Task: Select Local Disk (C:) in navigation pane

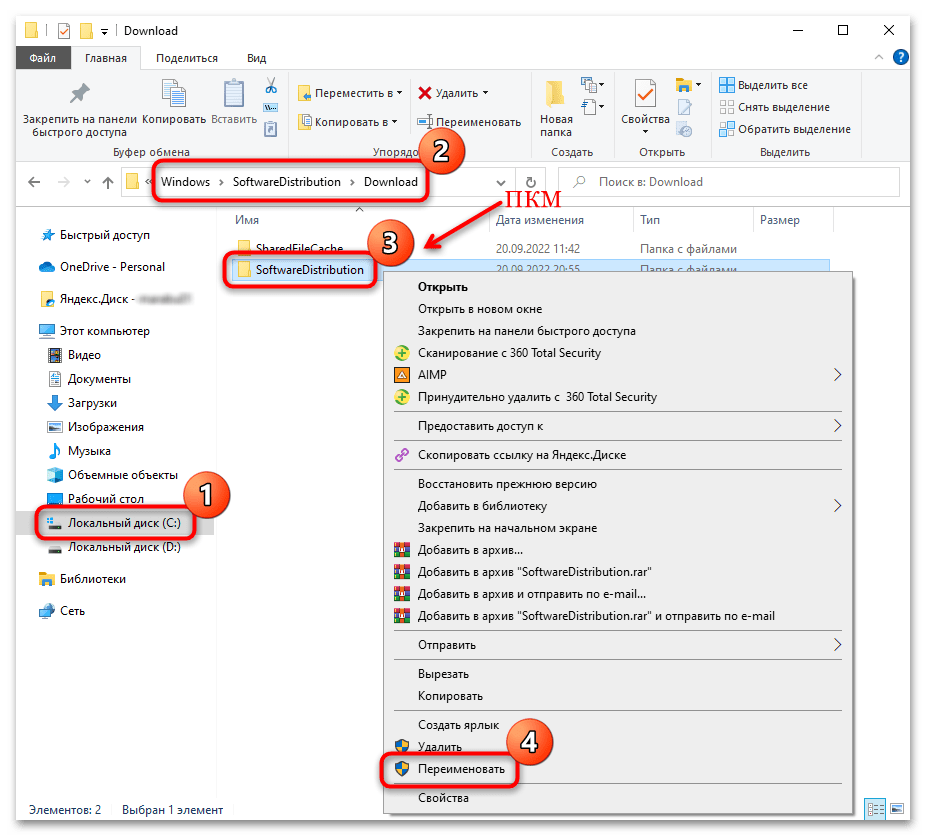Action: (x=125, y=523)
